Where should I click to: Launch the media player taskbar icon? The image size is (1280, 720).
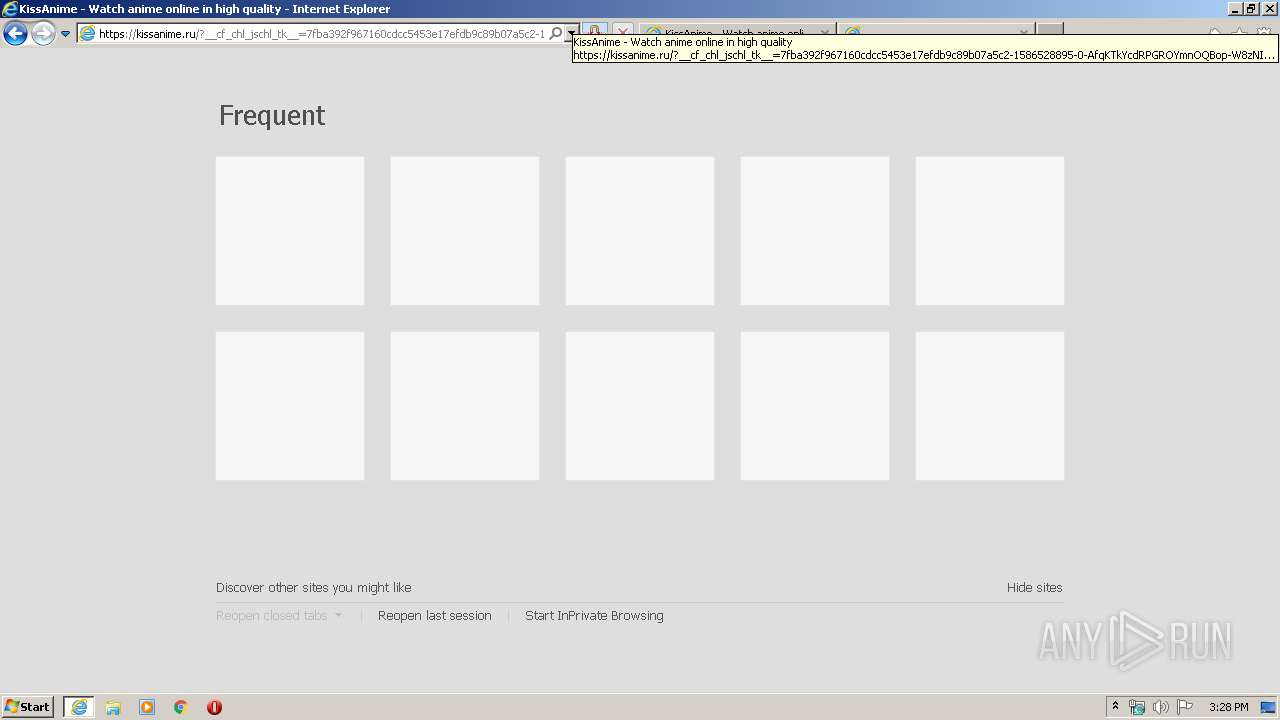[x=147, y=707]
